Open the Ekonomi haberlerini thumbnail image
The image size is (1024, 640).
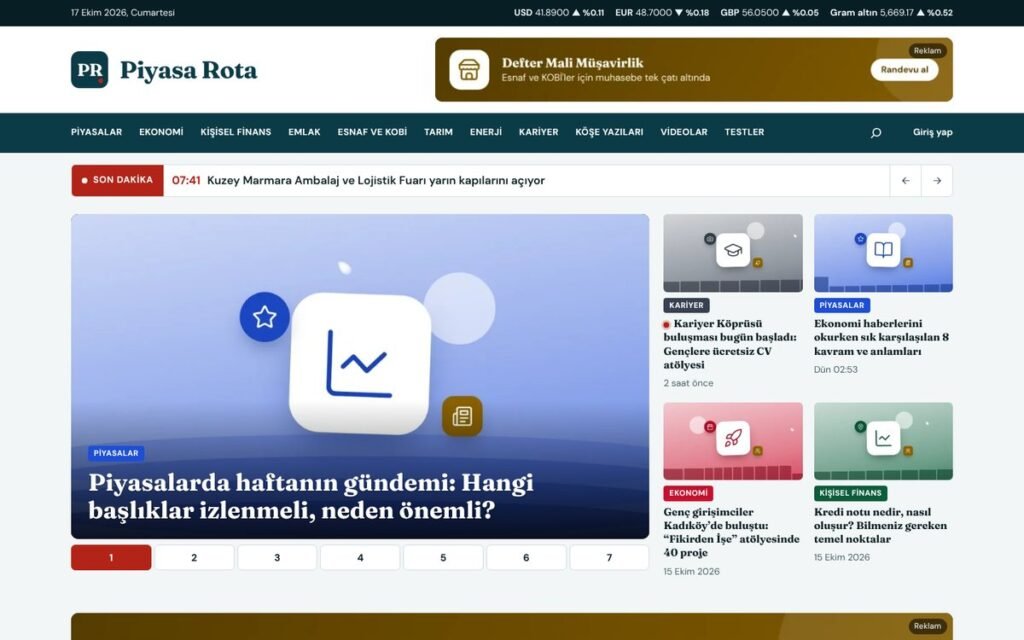tap(883, 253)
